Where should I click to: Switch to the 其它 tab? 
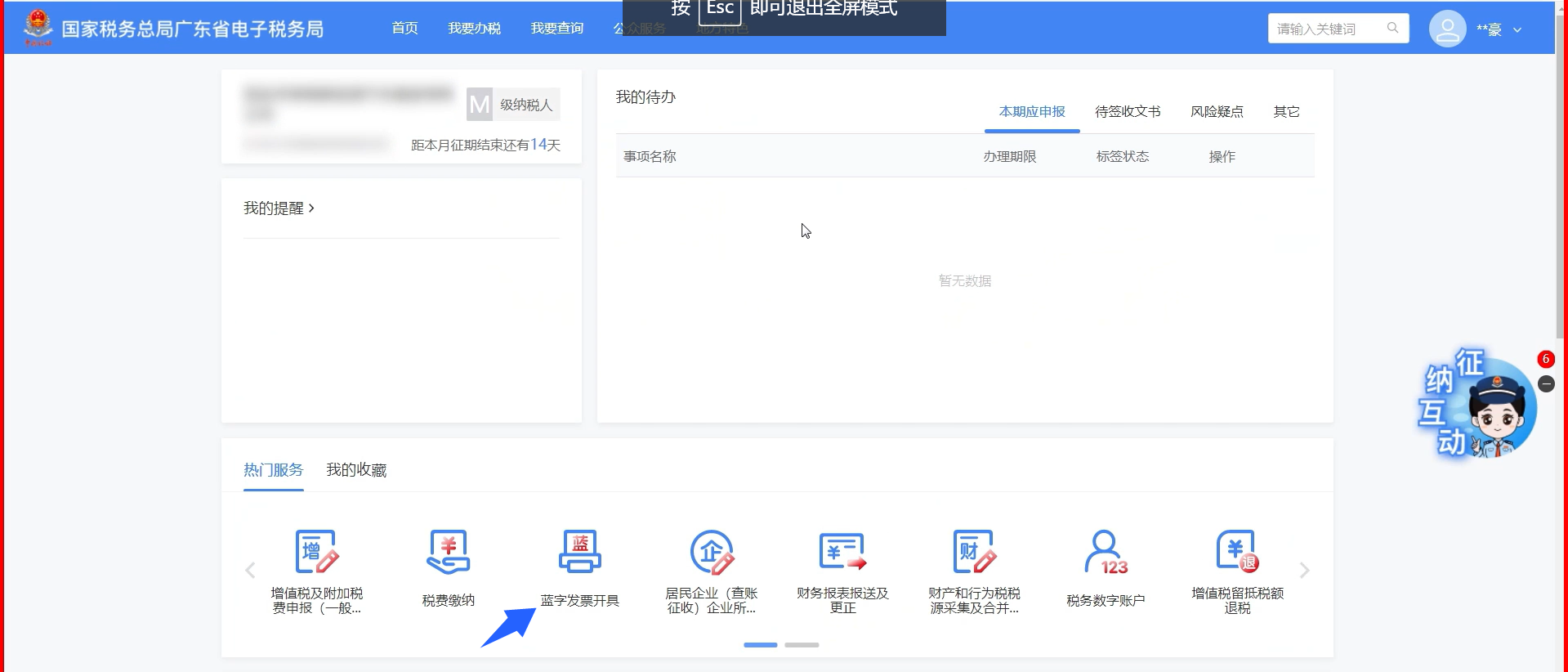(1286, 111)
